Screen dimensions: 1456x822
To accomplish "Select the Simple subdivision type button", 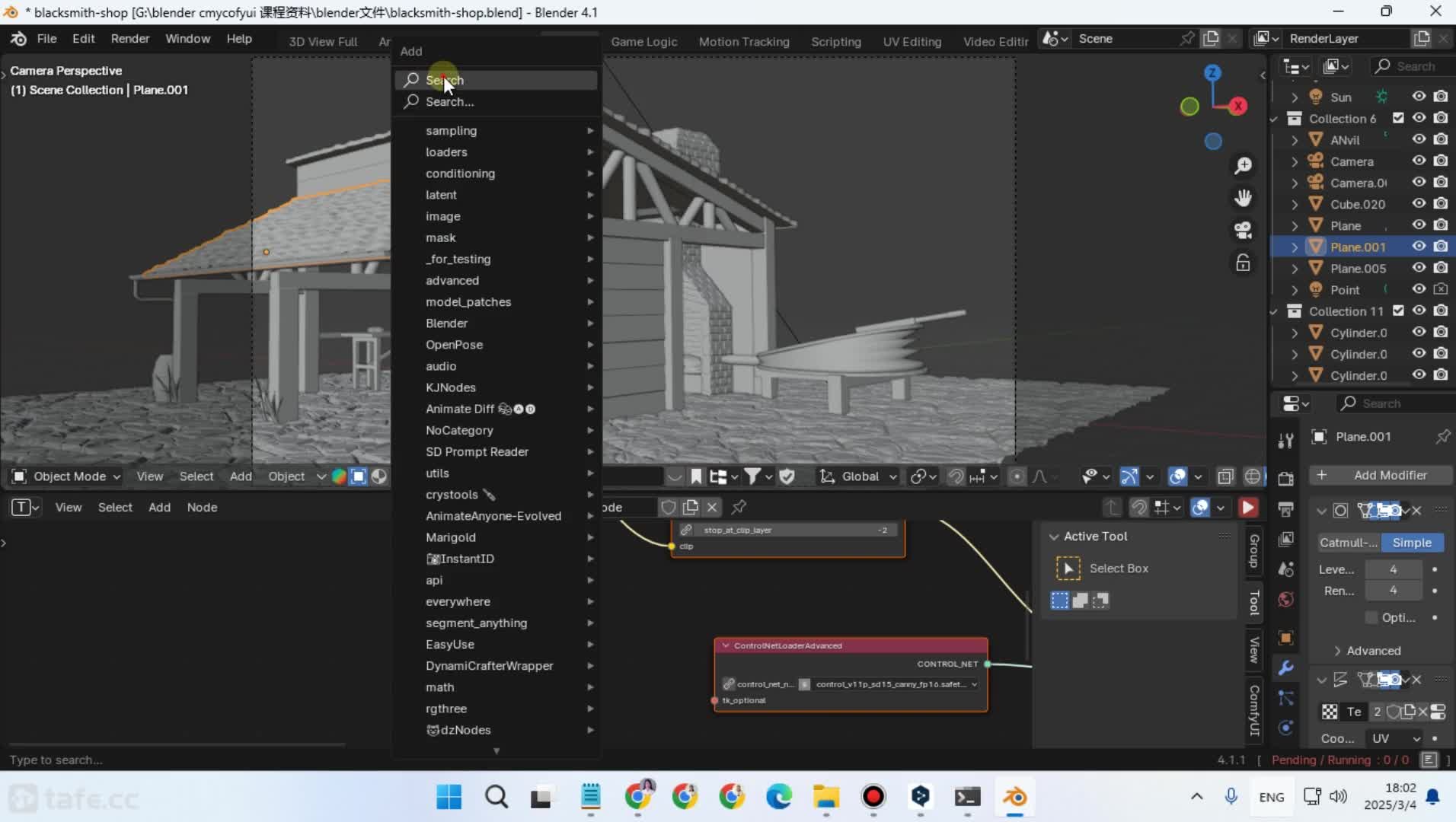I will (x=1411, y=543).
